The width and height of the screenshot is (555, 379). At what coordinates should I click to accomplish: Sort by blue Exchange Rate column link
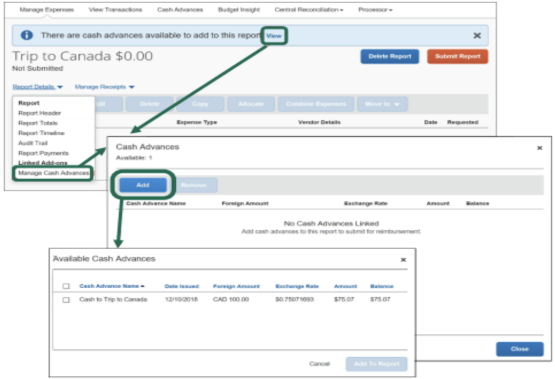[x=297, y=286]
